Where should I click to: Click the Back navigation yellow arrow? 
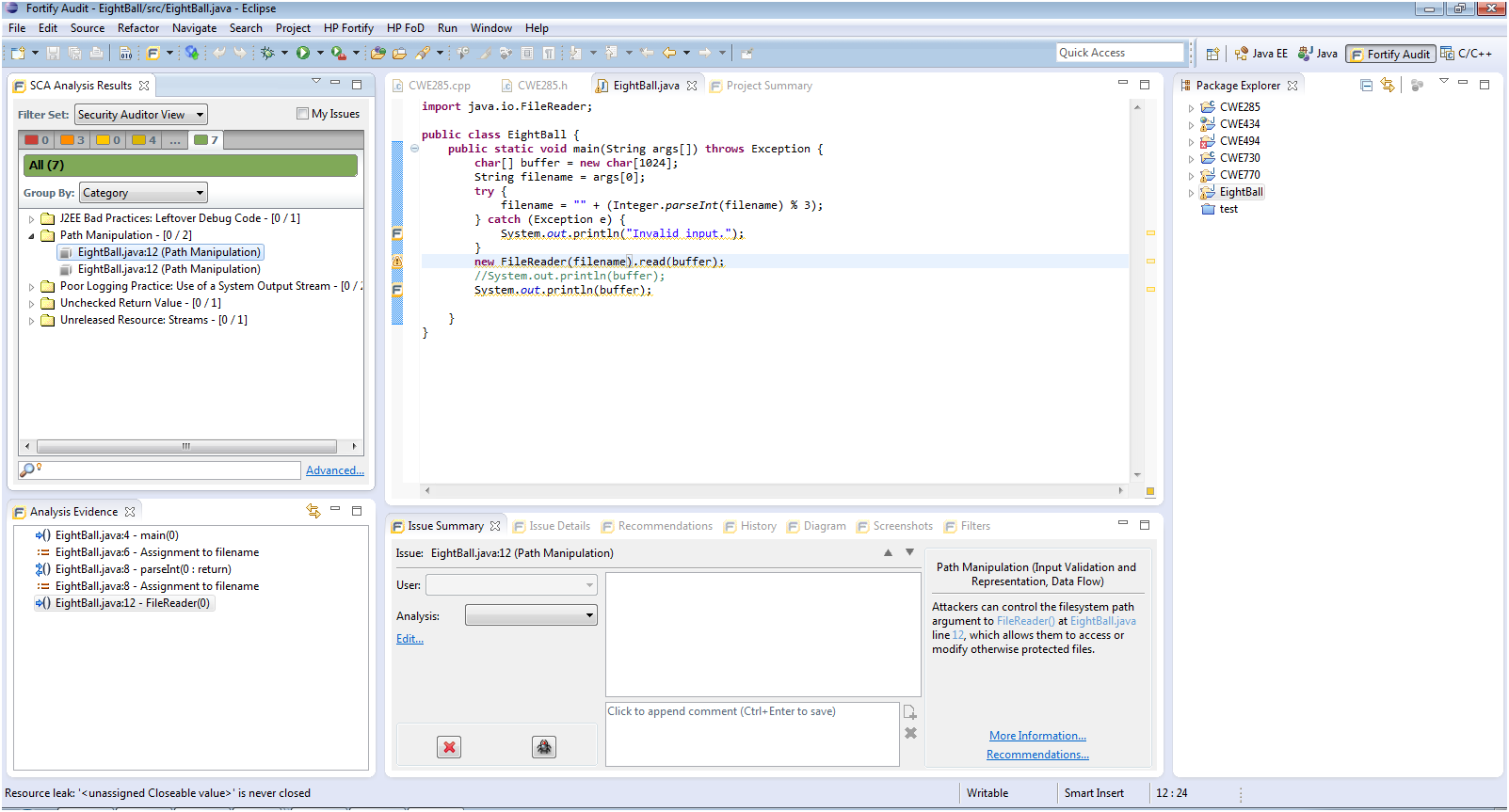[x=669, y=54]
